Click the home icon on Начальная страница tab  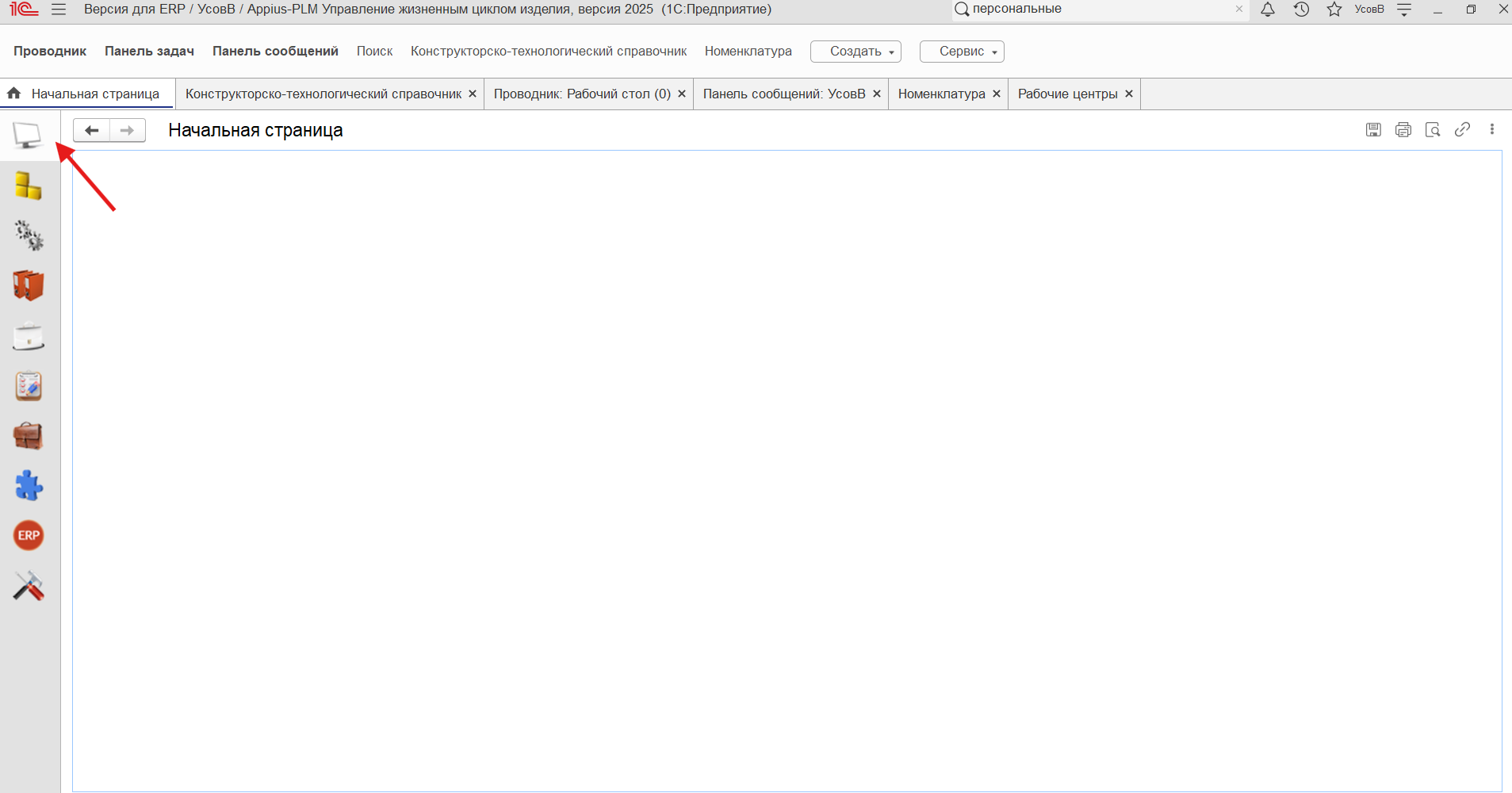(14, 94)
